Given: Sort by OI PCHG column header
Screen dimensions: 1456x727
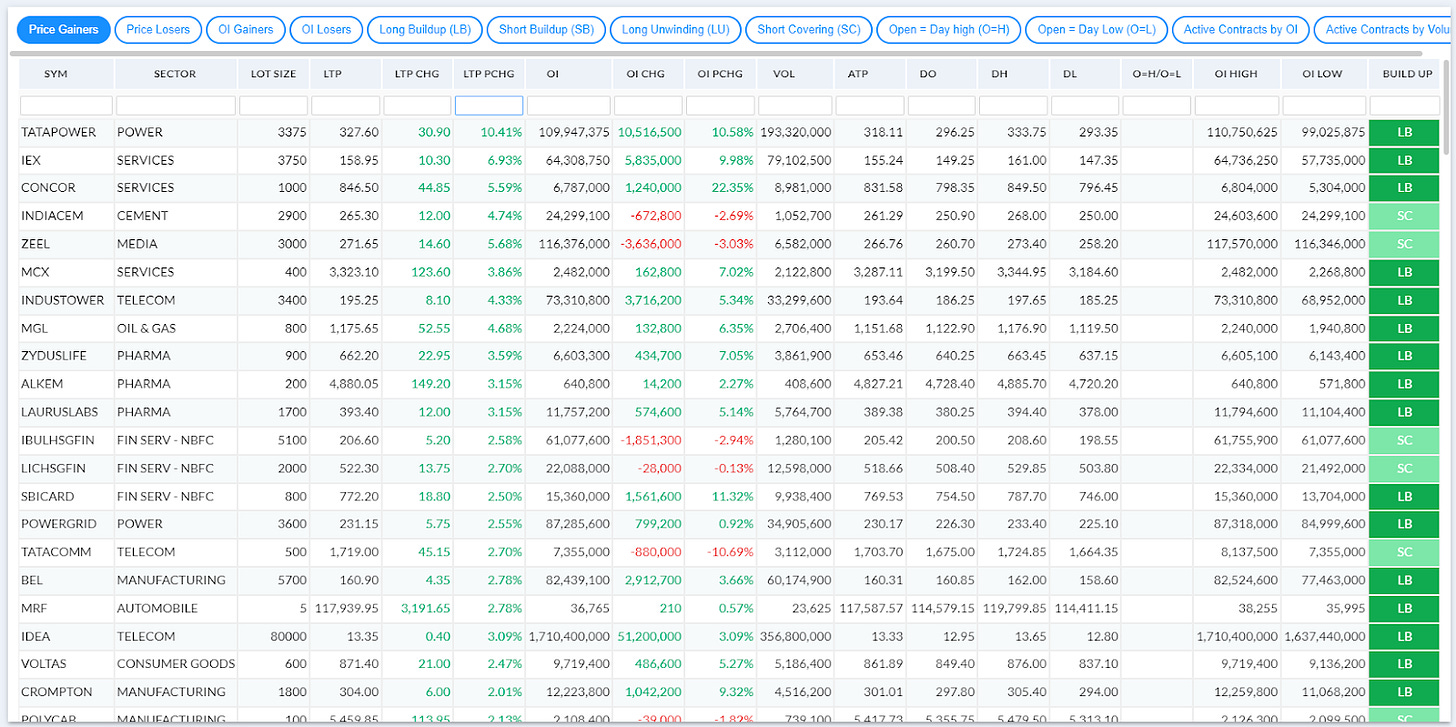Looking at the screenshot, I should pyautogui.click(x=720, y=74).
